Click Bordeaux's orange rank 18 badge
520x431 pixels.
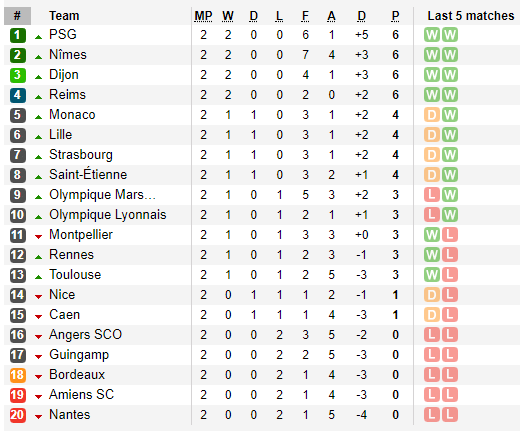click(18, 375)
